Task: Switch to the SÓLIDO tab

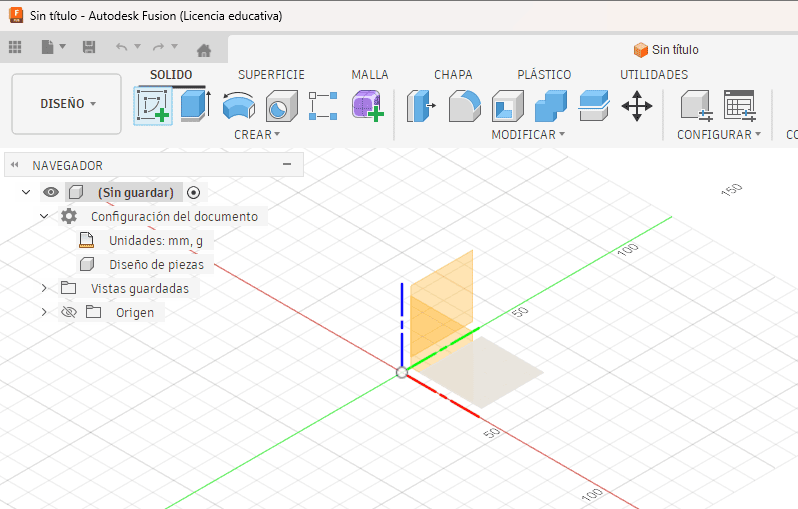Action: pyautogui.click(x=171, y=75)
